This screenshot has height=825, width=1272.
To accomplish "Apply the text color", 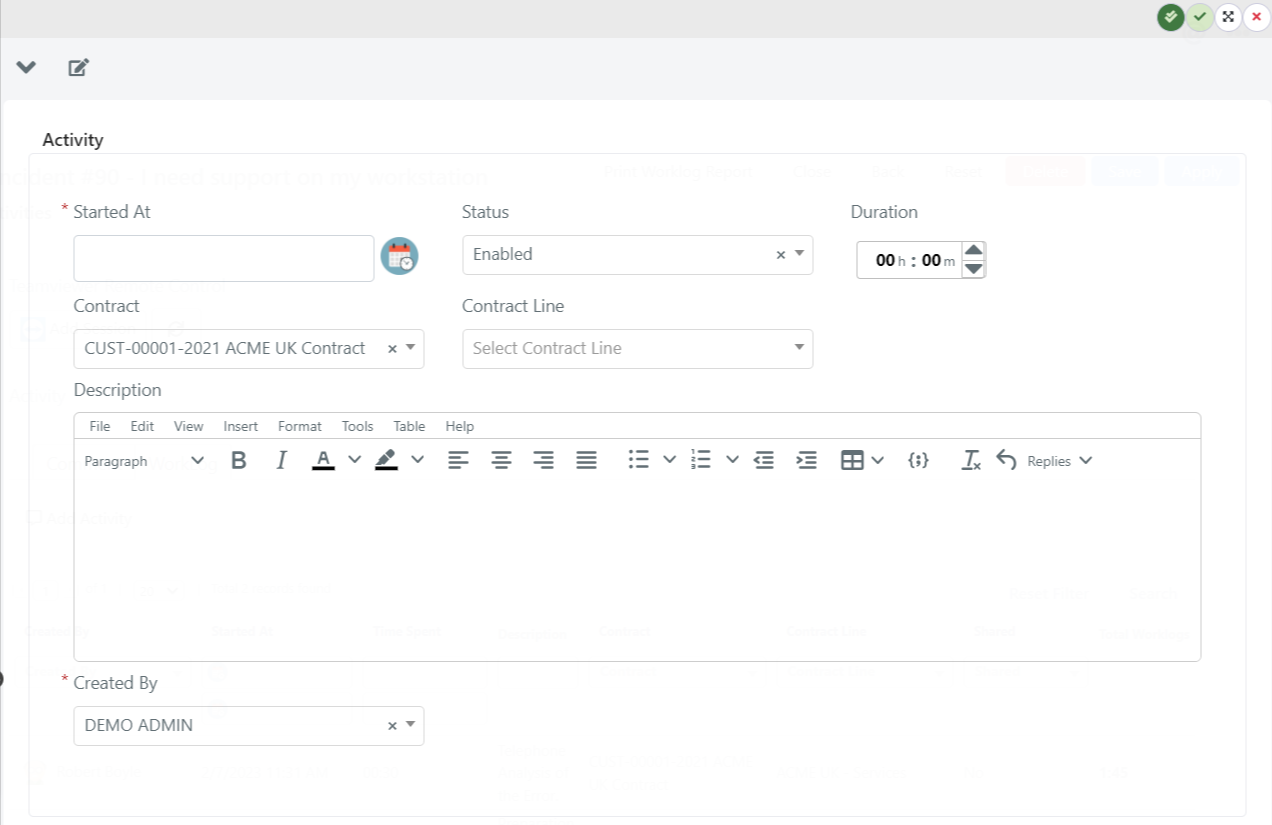I will pyautogui.click(x=323, y=461).
